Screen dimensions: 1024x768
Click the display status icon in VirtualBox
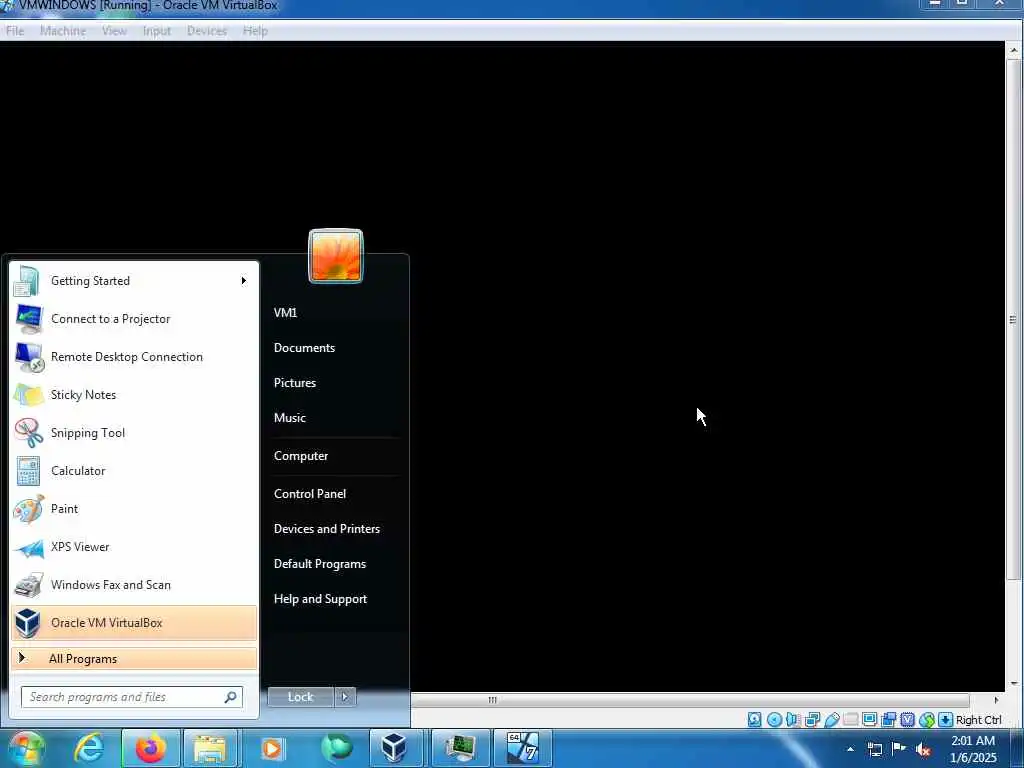(869, 720)
